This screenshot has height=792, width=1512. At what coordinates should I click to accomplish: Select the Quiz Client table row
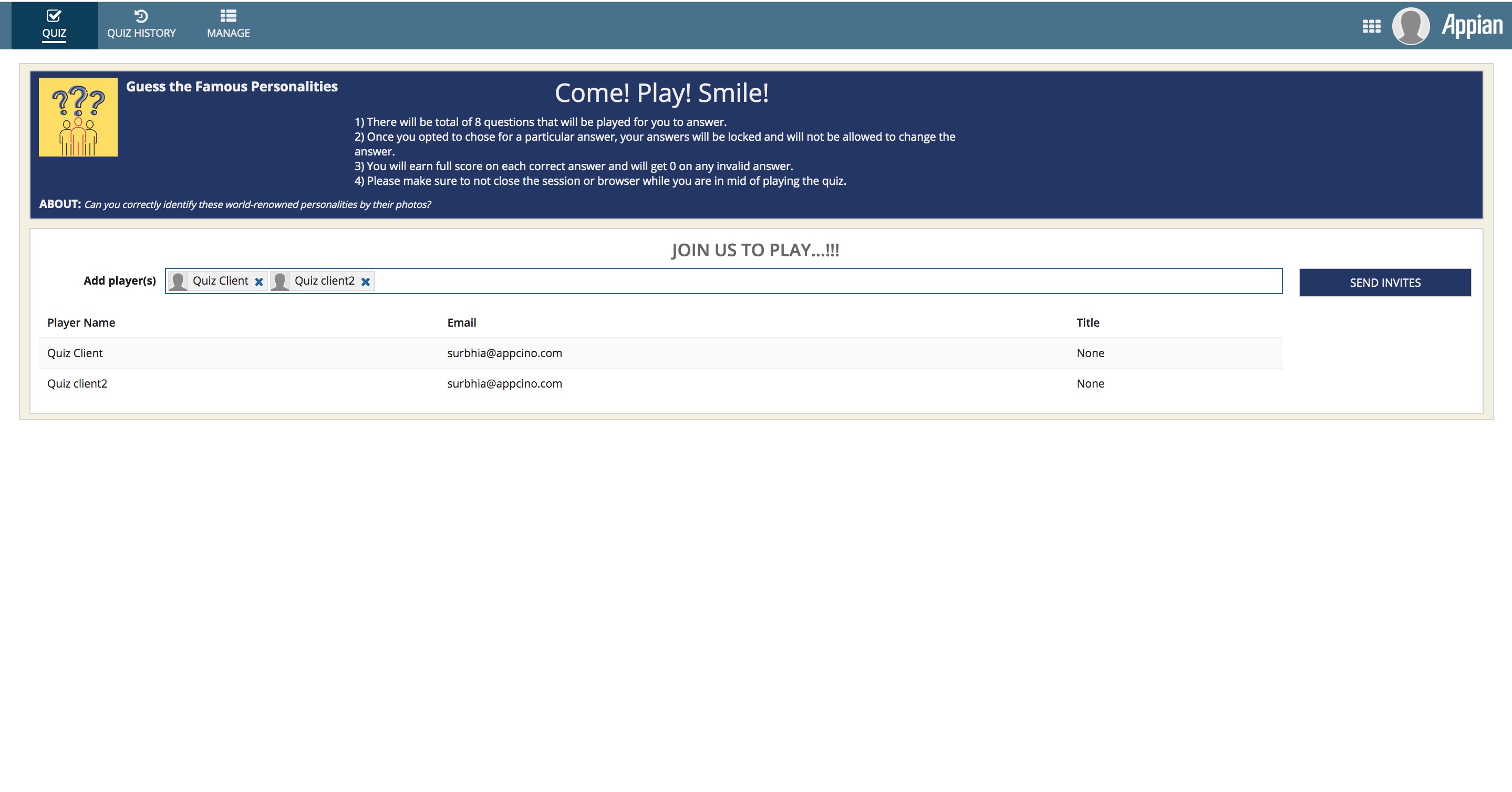(75, 353)
